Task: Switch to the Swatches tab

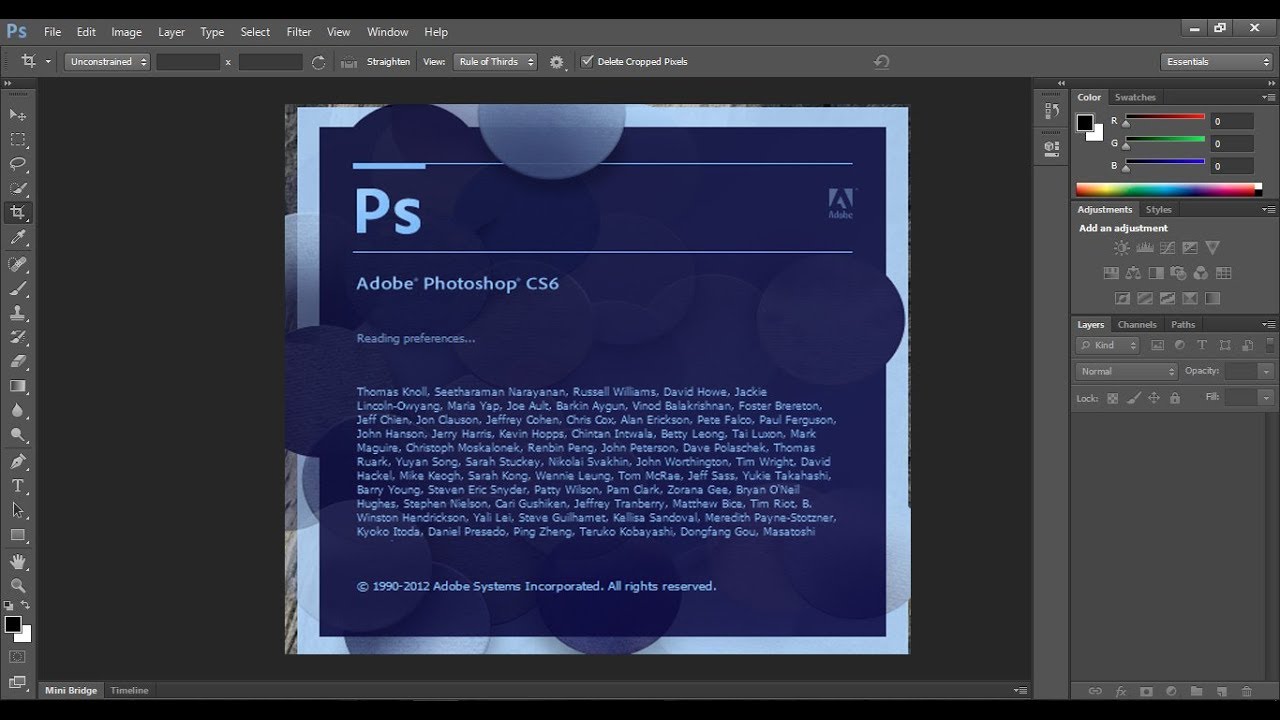Action: tap(1135, 97)
